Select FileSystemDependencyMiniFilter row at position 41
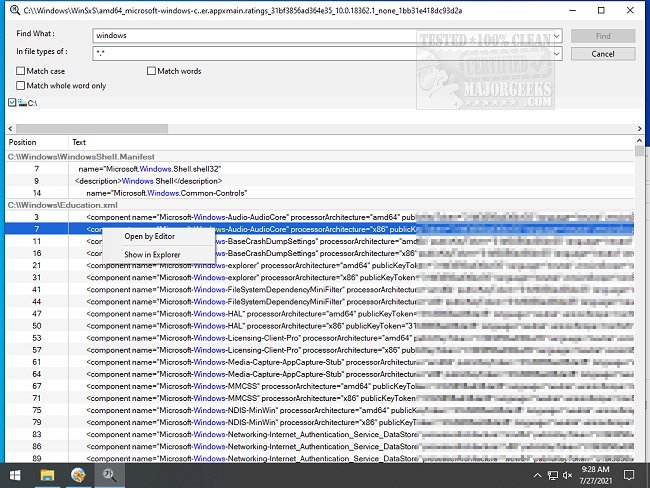This screenshot has width=650, height=488. click(x=320, y=289)
